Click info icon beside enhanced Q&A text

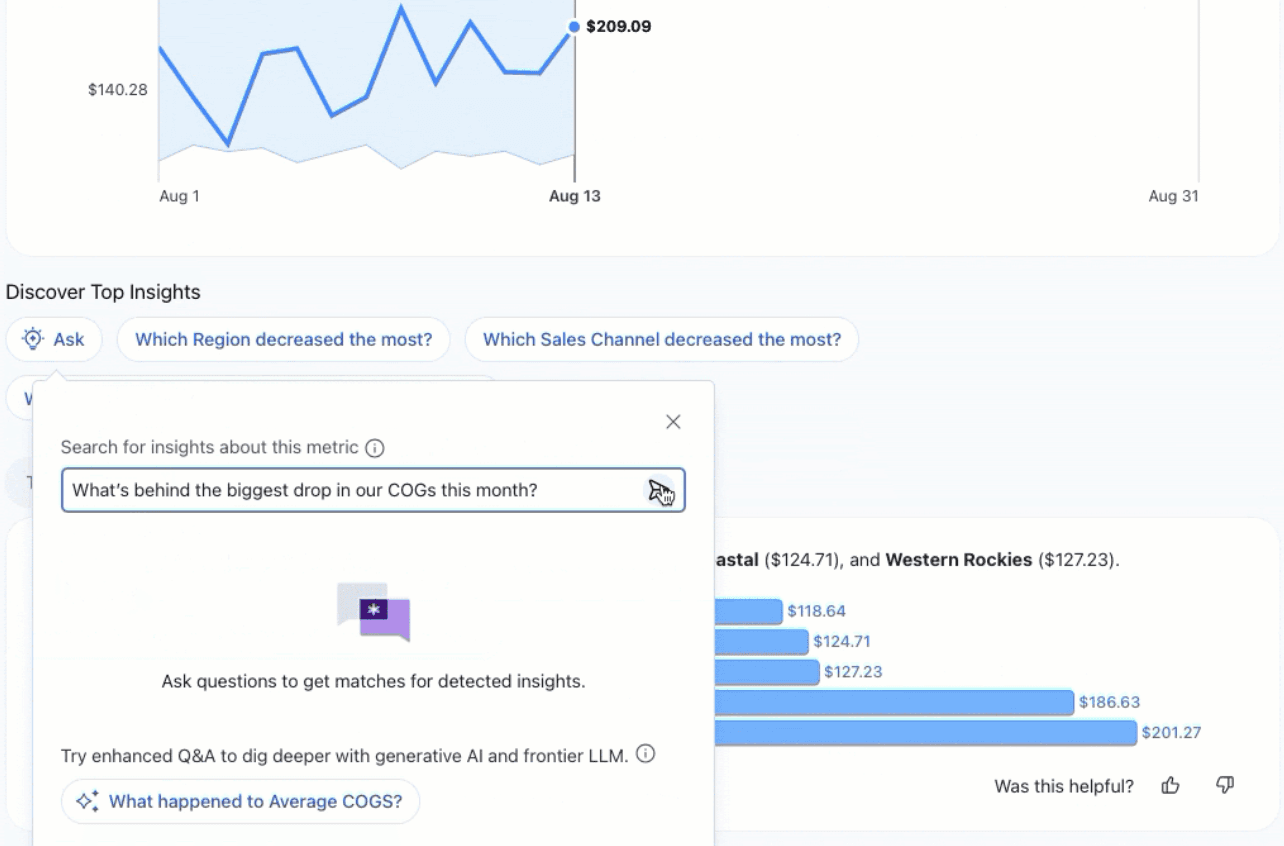point(646,754)
